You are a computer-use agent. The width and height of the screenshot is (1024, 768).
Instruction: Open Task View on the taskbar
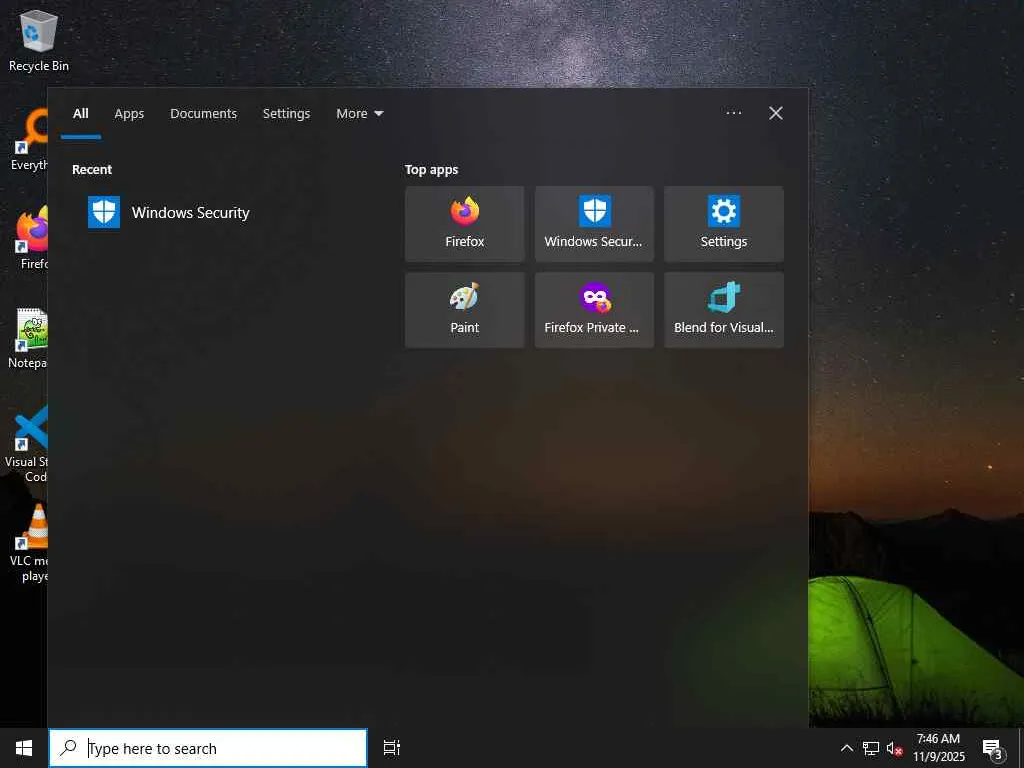point(392,748)
